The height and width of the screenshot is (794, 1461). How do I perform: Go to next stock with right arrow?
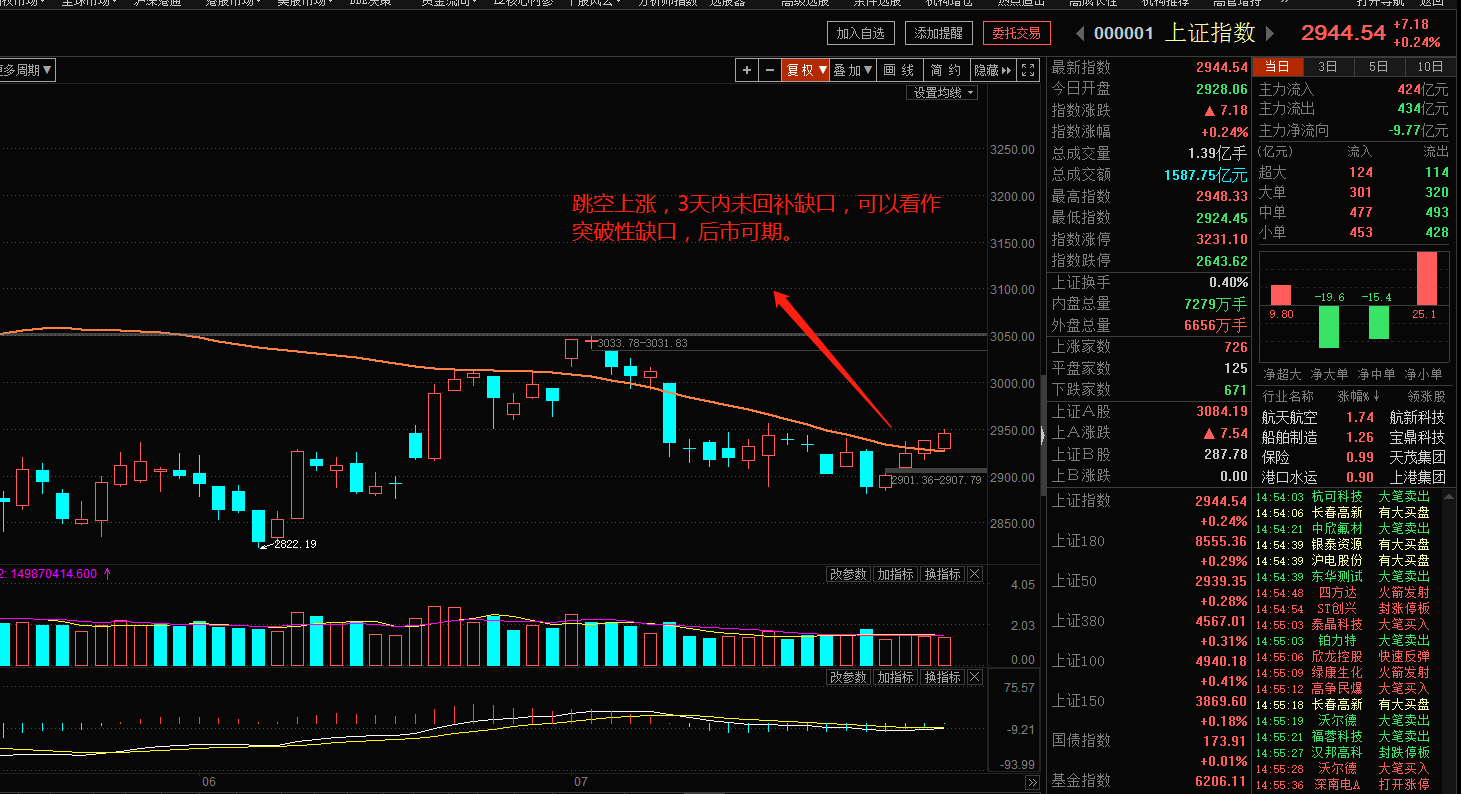(1271, 33)
